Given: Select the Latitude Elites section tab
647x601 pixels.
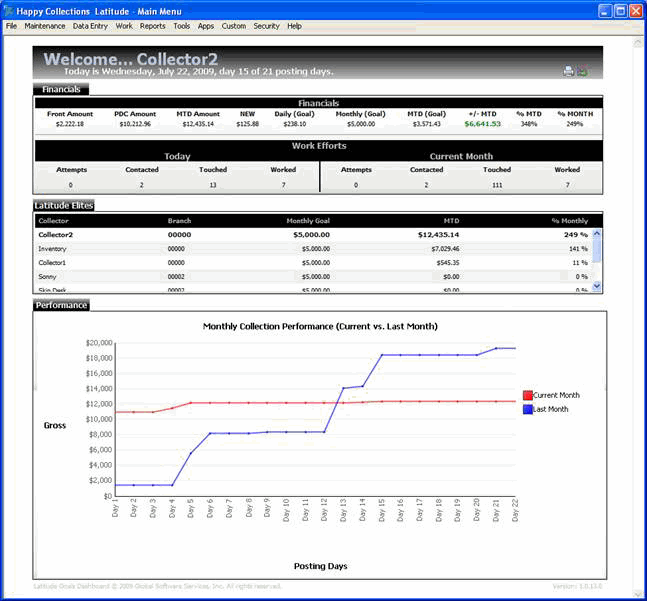Looking at the screenshot, I should (x=64, y=205).
